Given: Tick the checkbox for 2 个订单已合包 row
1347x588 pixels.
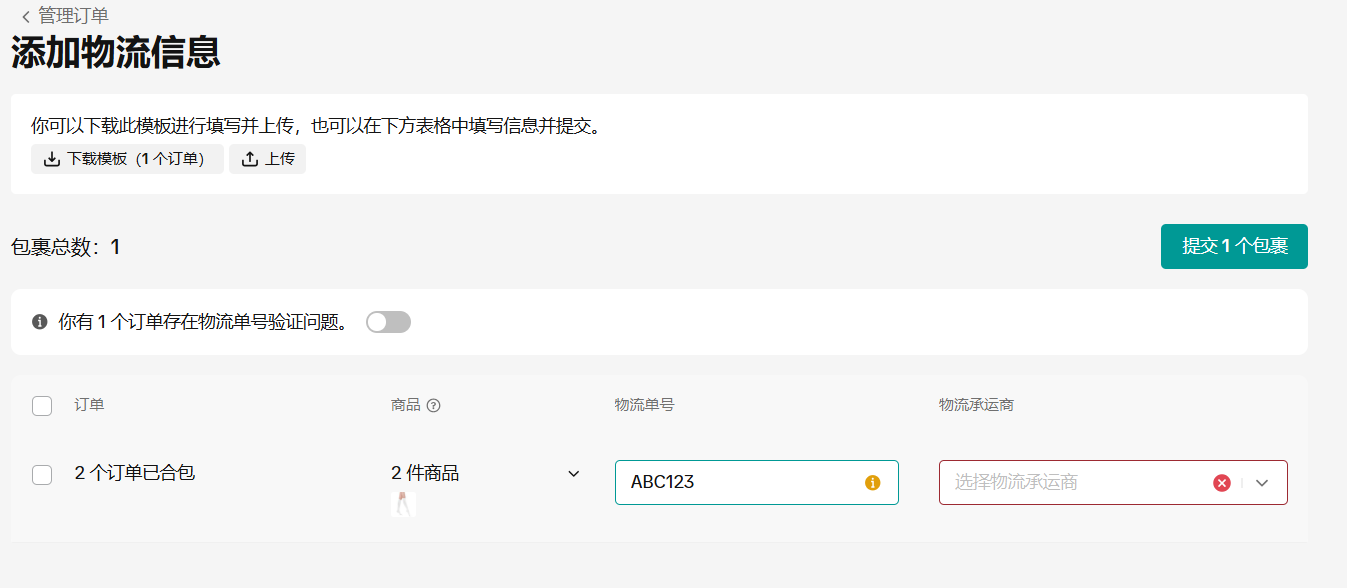Looking at the screenshot, I should pyautogui.click(x=42, y=475).
